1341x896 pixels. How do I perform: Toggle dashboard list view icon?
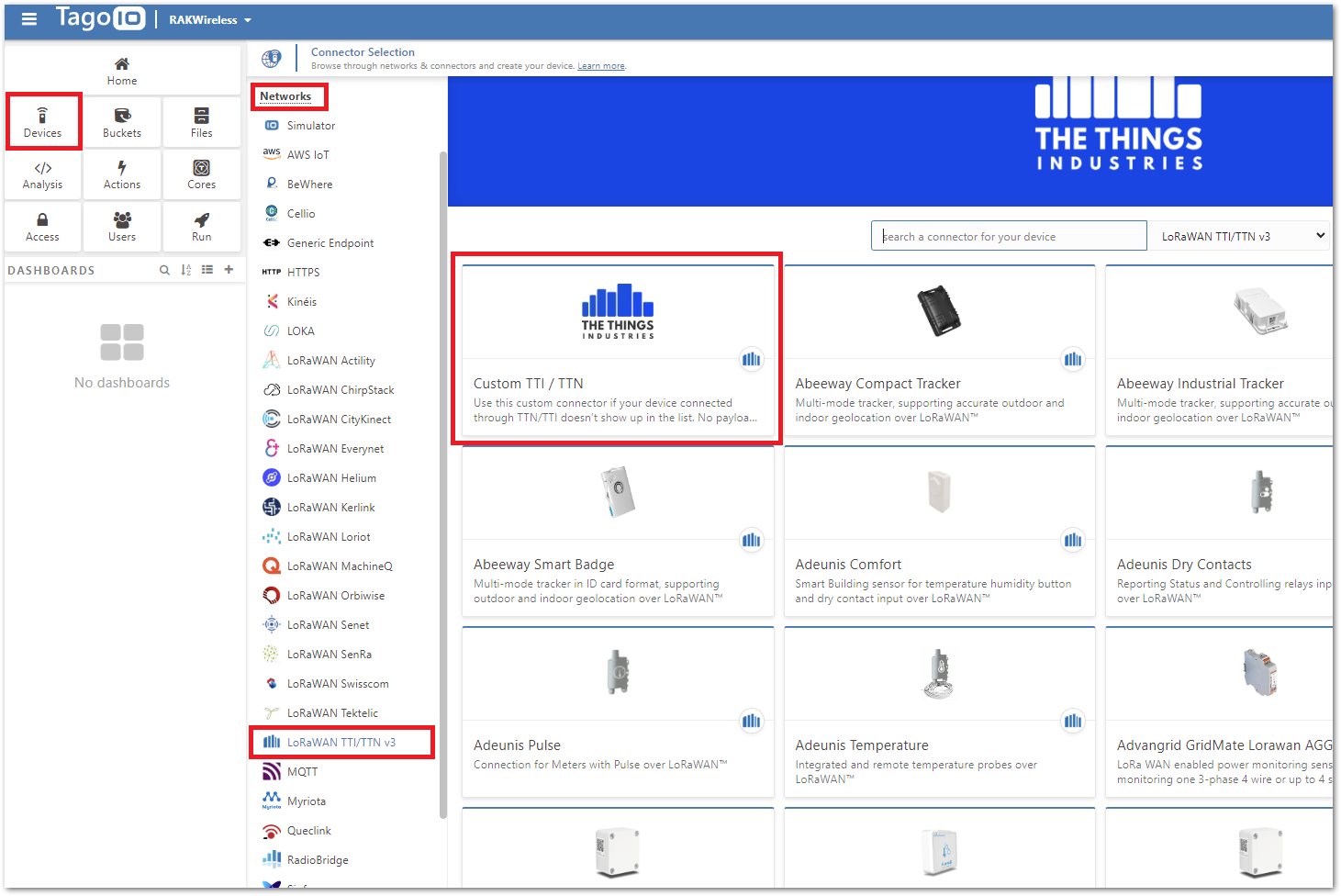[x=207, y=270]
